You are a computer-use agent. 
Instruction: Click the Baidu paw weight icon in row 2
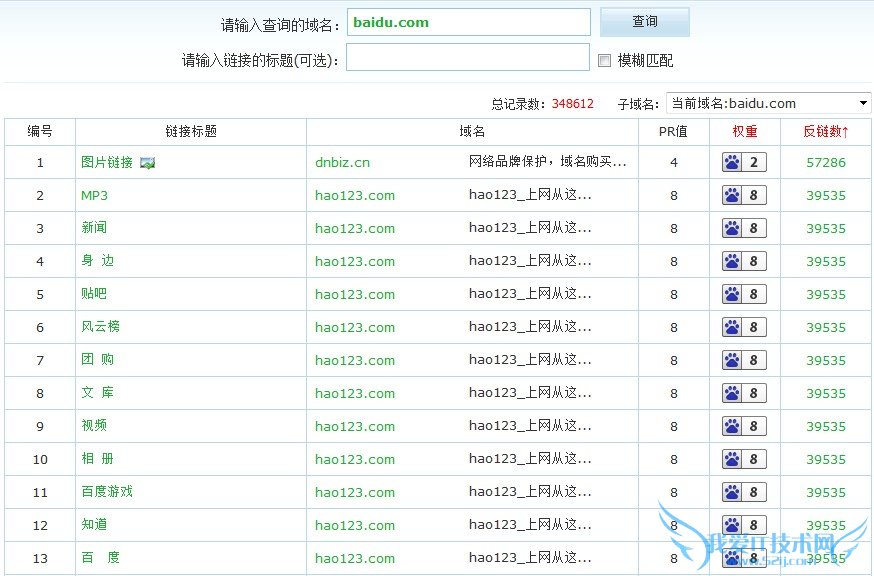733,195
